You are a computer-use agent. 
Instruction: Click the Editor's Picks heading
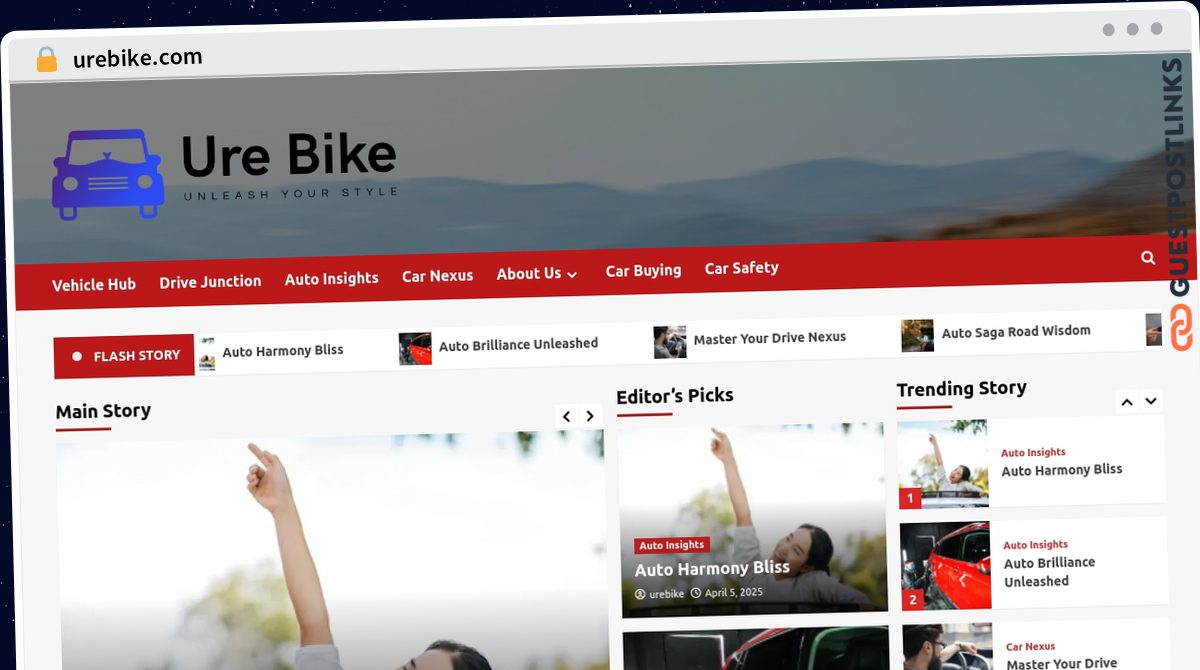click(x=675, y=396)
